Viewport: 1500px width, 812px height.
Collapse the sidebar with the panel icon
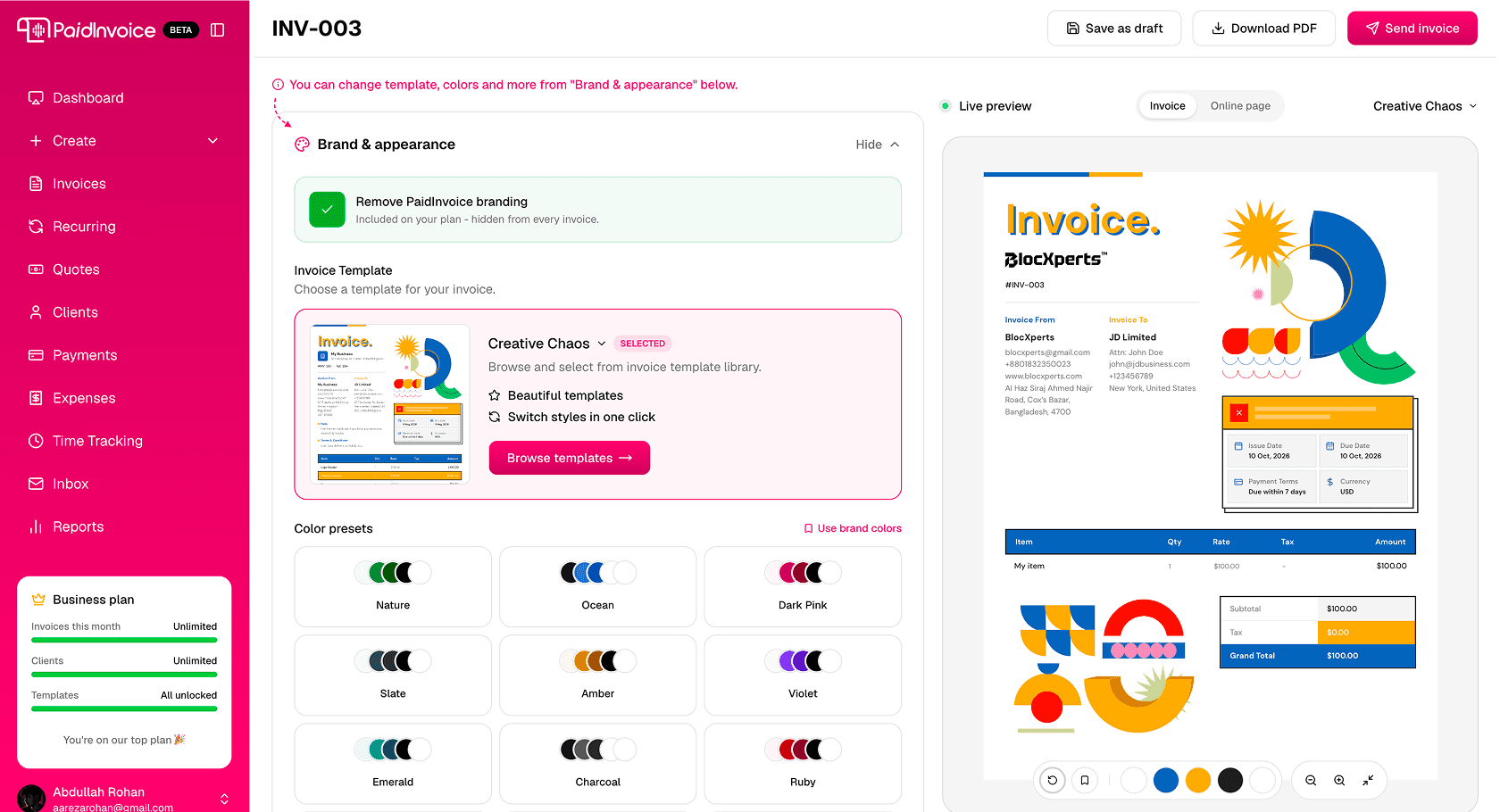click(217, 29)
